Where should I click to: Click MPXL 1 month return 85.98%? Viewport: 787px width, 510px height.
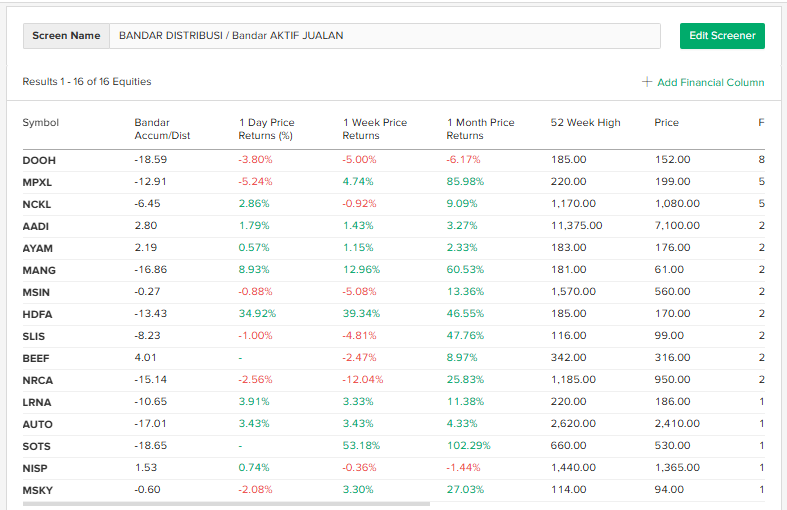[x=465, y=182]
